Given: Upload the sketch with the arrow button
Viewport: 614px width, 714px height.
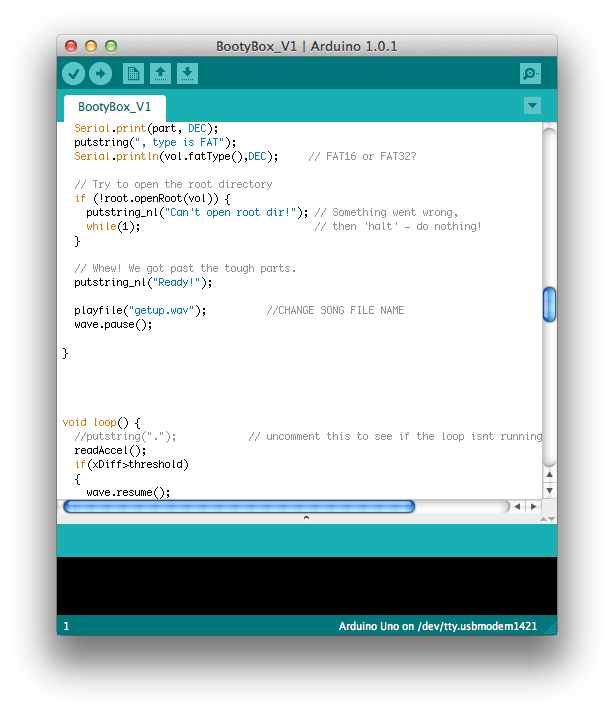Looking at the screenshot, I should pos(101,73).
